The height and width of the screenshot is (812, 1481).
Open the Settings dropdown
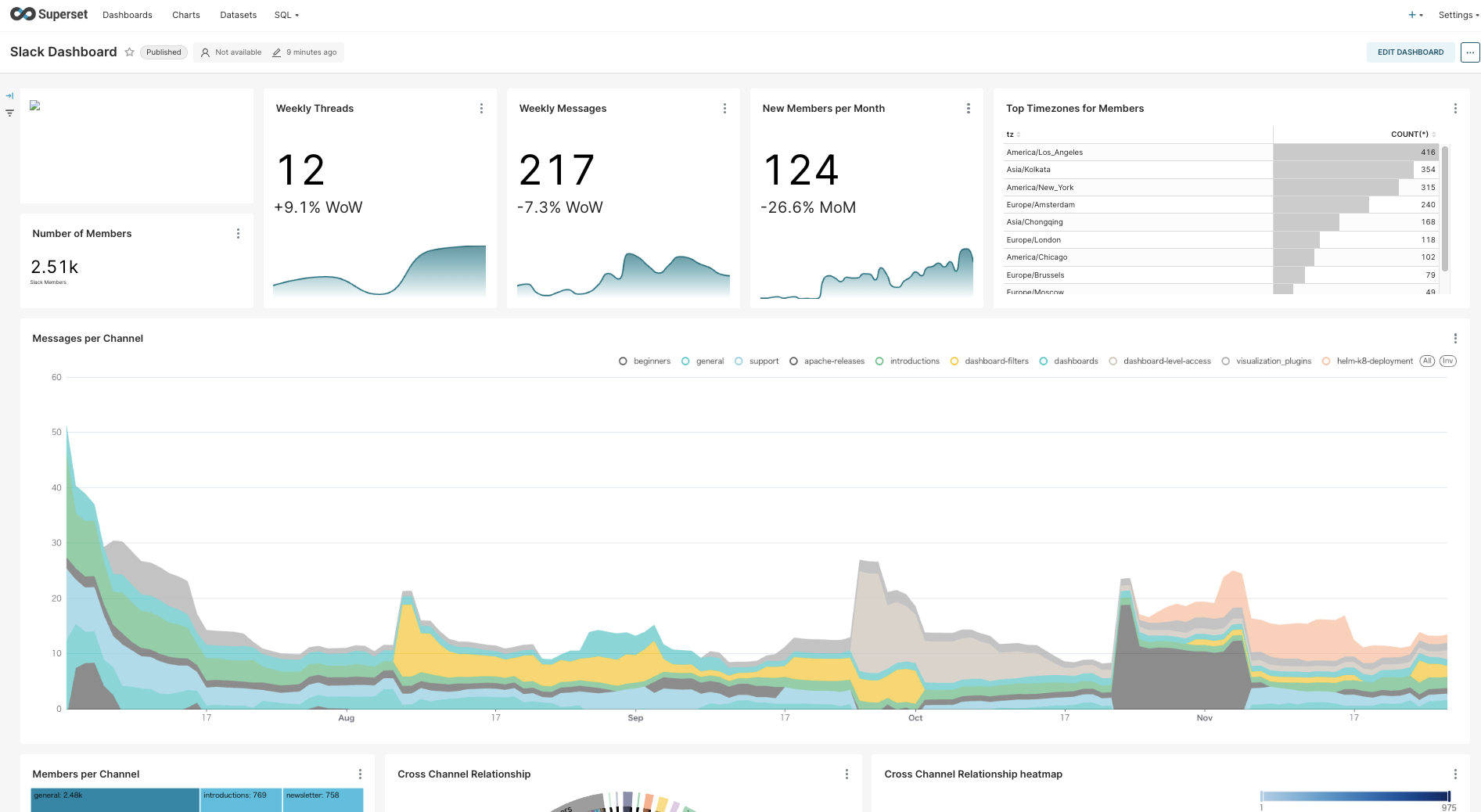pyautogui.click(x=1458, y=15)
